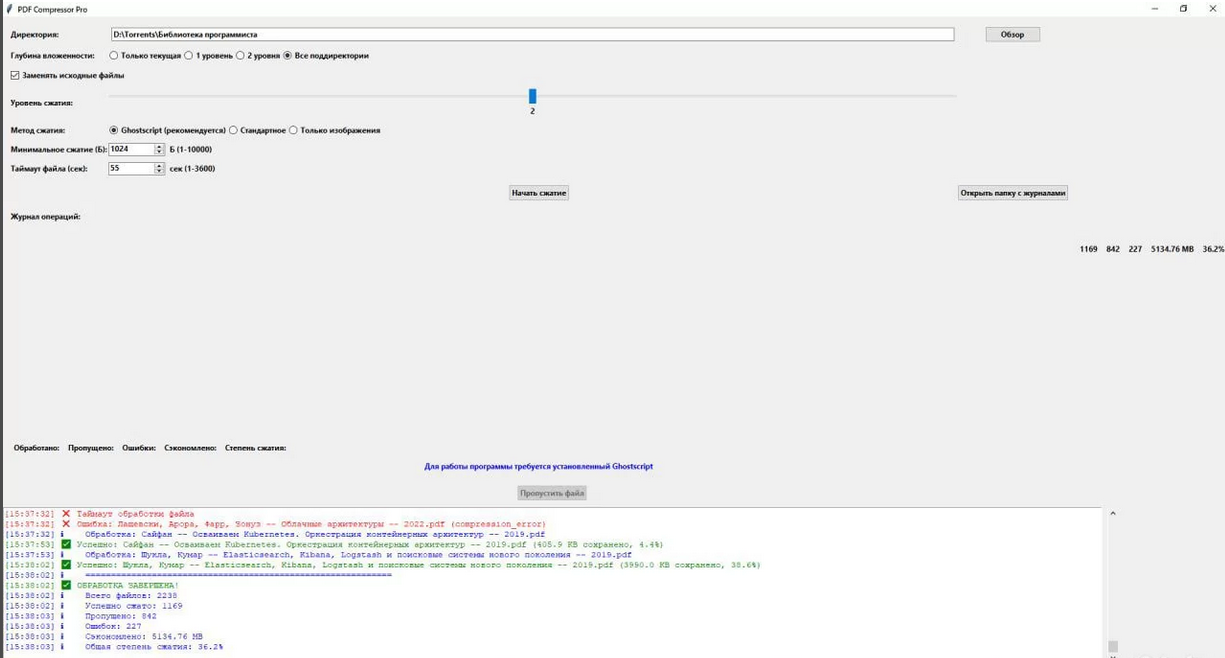1225x658 pixels.
Task: Toggle the 'Заменять исходные файлы' checkbox
Action: click(15, 75)
